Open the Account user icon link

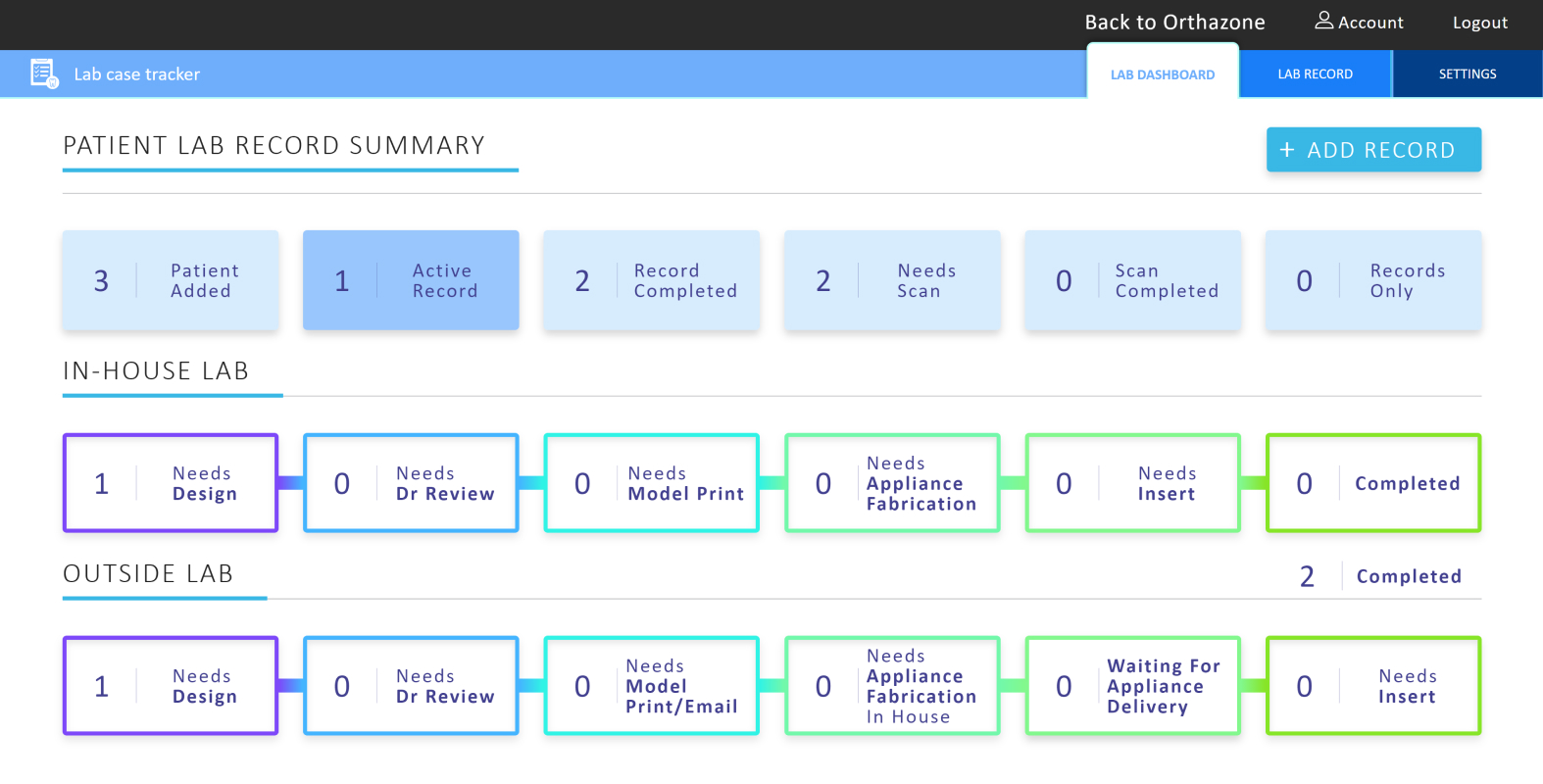click(1324, 21)
